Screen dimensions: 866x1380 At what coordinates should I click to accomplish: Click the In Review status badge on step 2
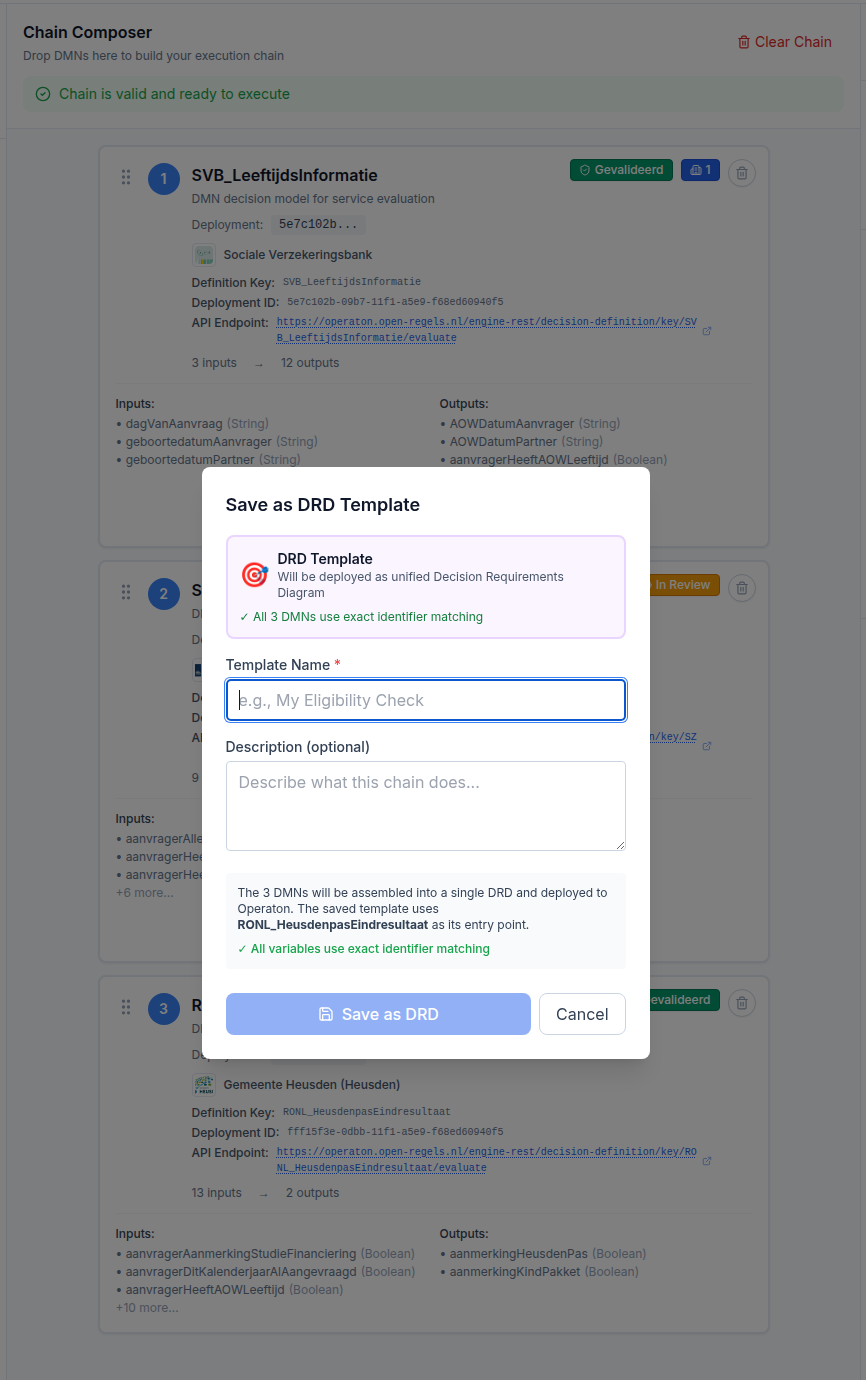[683, 584]
